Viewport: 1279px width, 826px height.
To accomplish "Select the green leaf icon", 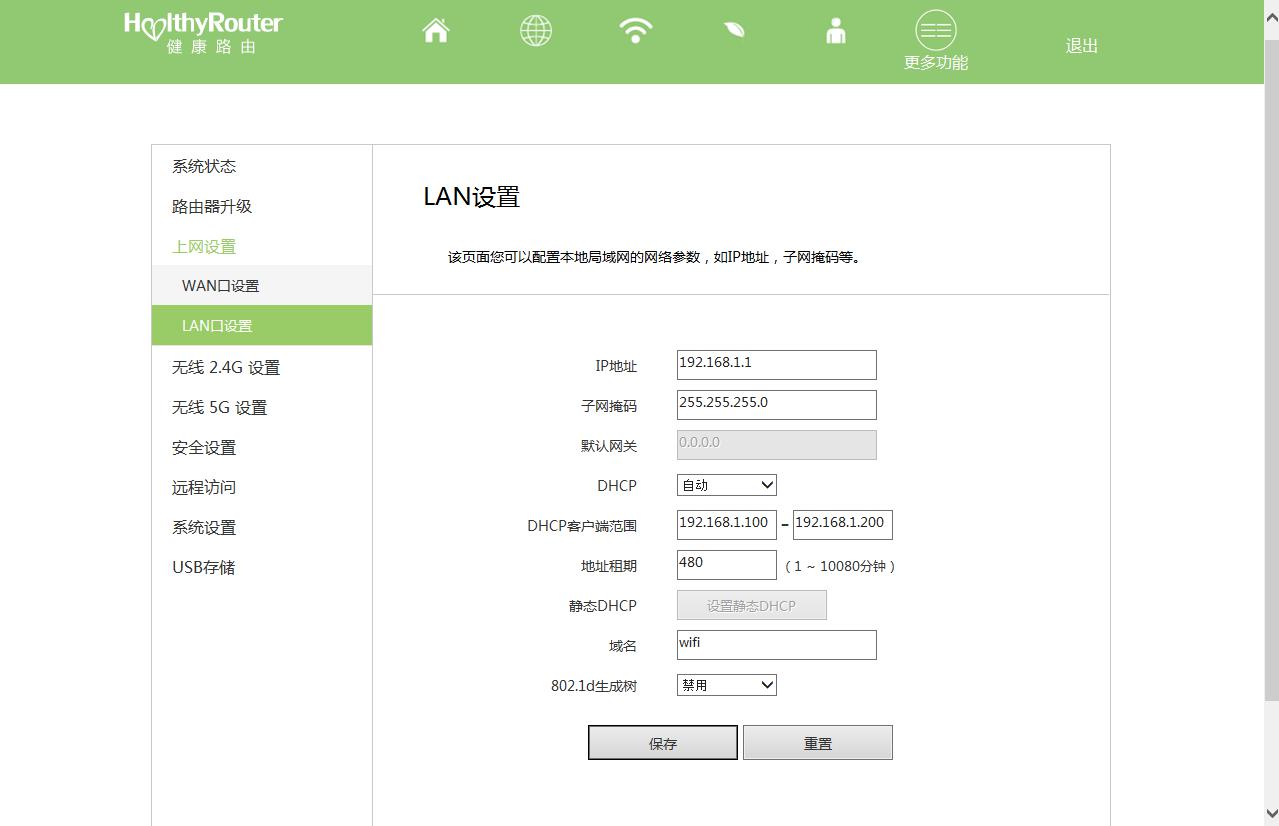I will 735,31.
